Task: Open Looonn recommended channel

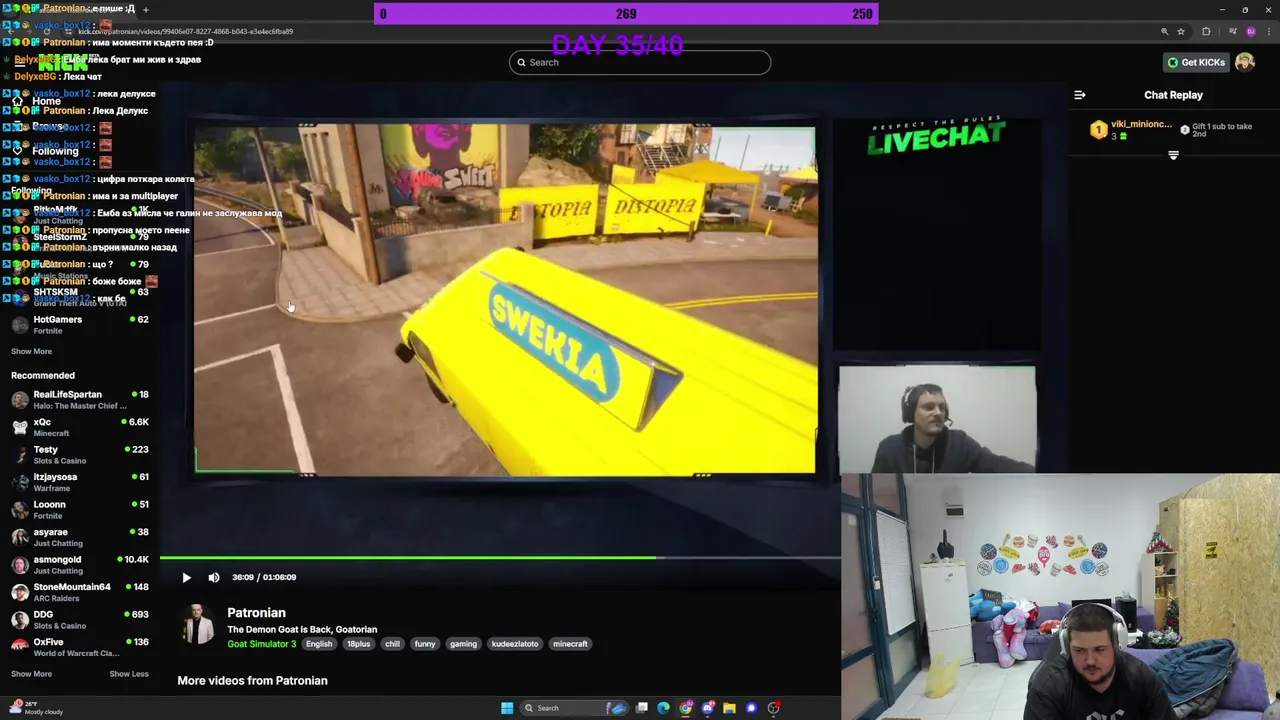Action: [x=80, y=510]
